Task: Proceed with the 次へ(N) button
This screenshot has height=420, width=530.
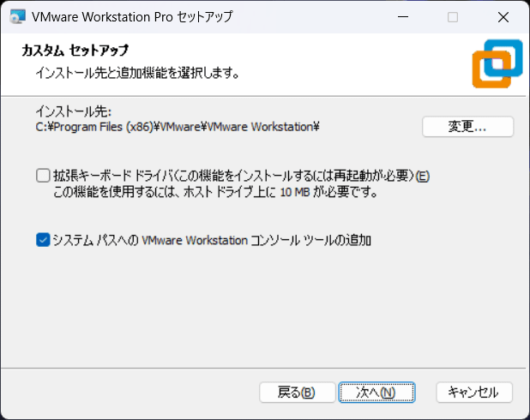Action: (377, 392)
